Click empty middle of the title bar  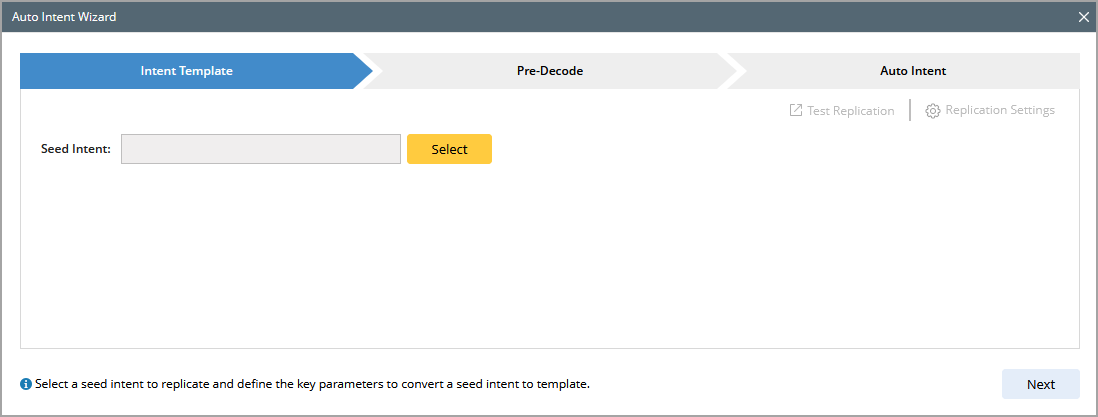pyautogui.click(x=549, y=17)
